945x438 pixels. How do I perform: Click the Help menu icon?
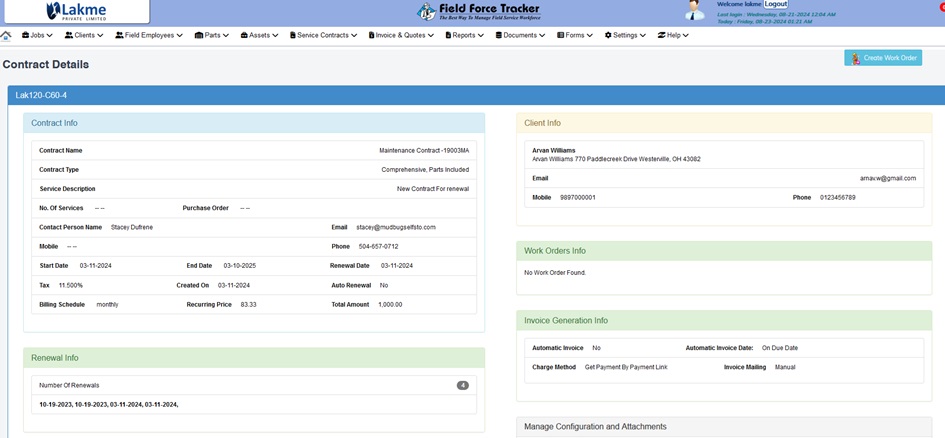coord(661,36)
